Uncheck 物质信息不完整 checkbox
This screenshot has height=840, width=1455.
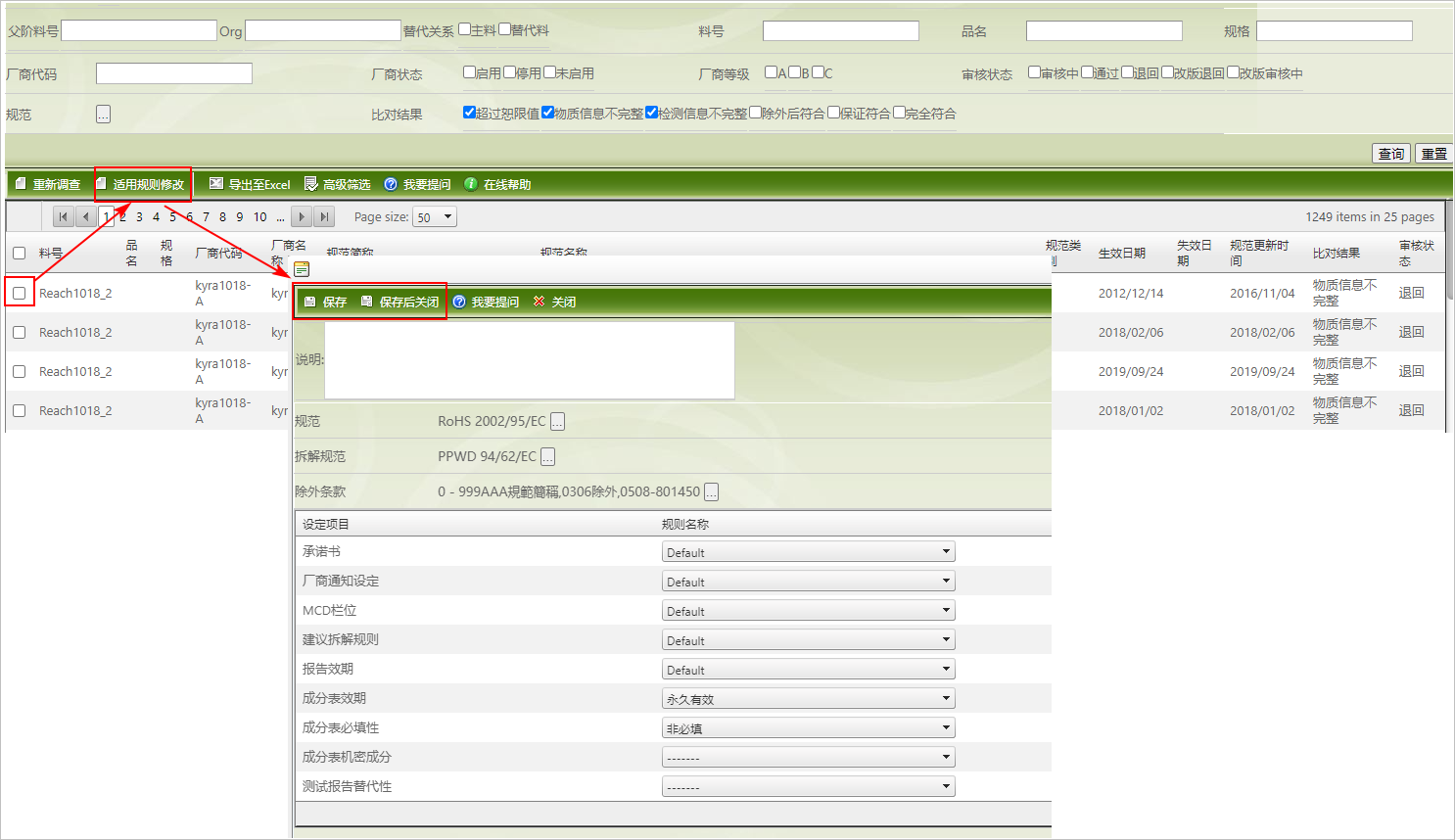(547, 113)
